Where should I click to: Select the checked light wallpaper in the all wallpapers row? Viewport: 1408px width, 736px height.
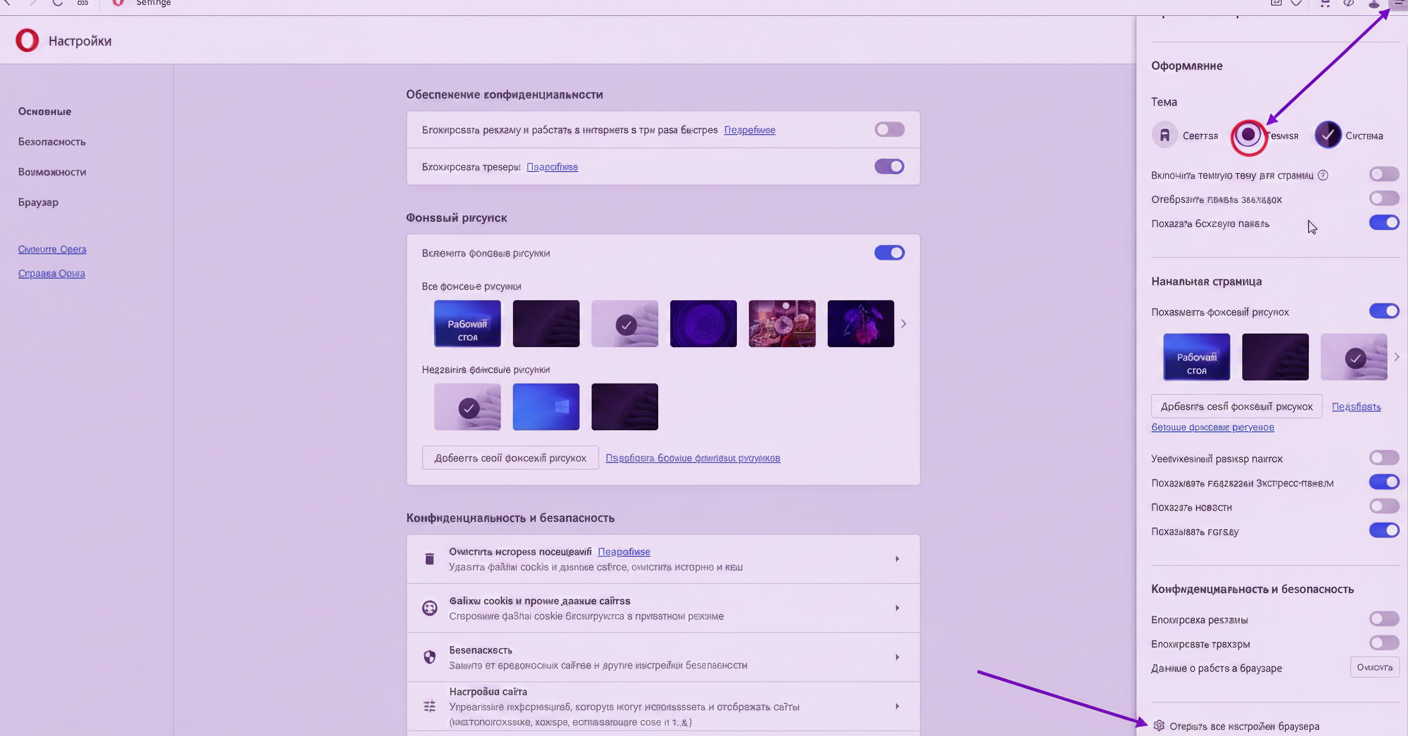click(625, 323)
